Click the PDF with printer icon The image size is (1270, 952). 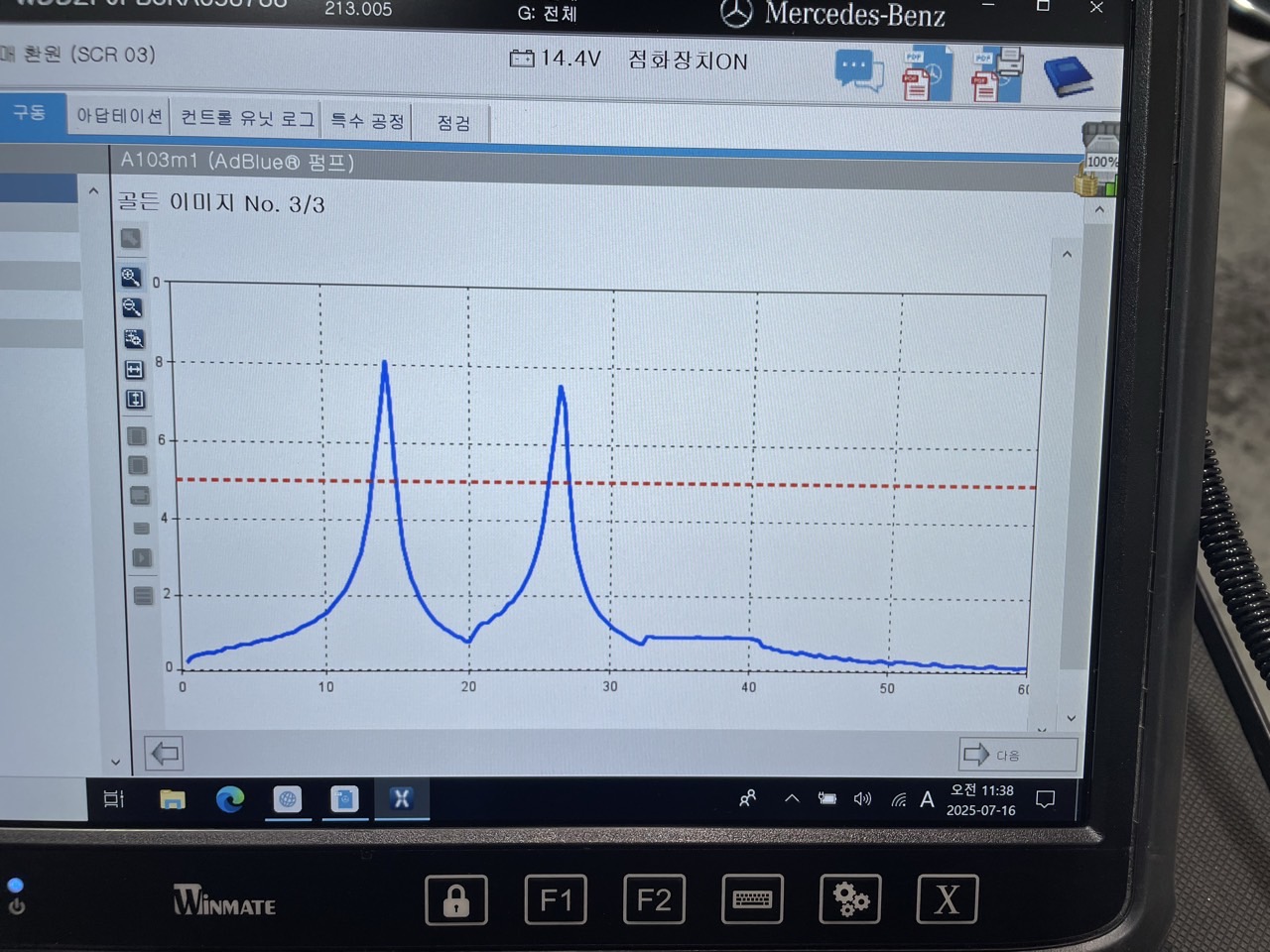[997, 74]
